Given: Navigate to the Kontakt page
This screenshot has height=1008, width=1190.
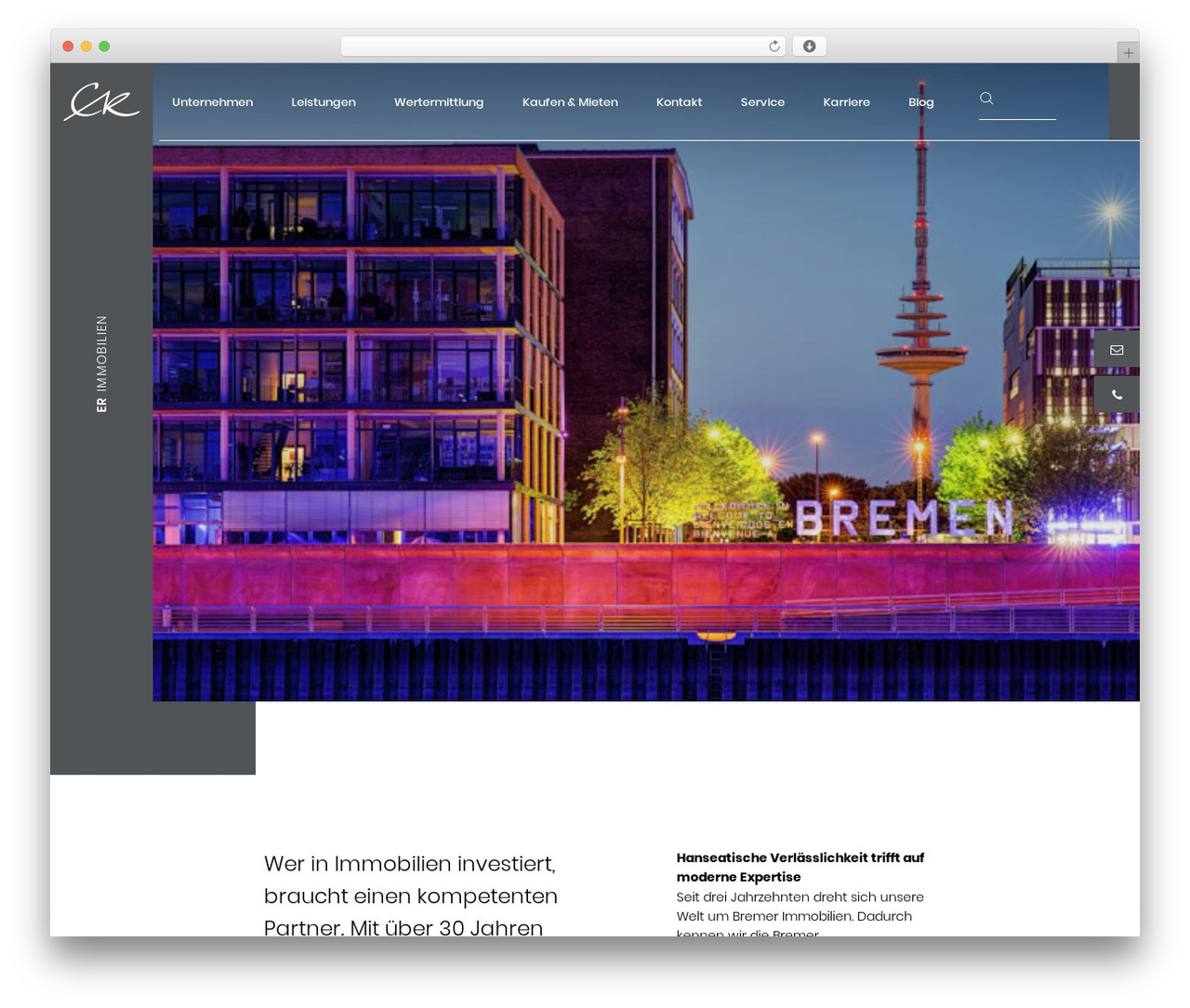Looking at the screenshot, I should pos(679,102).
